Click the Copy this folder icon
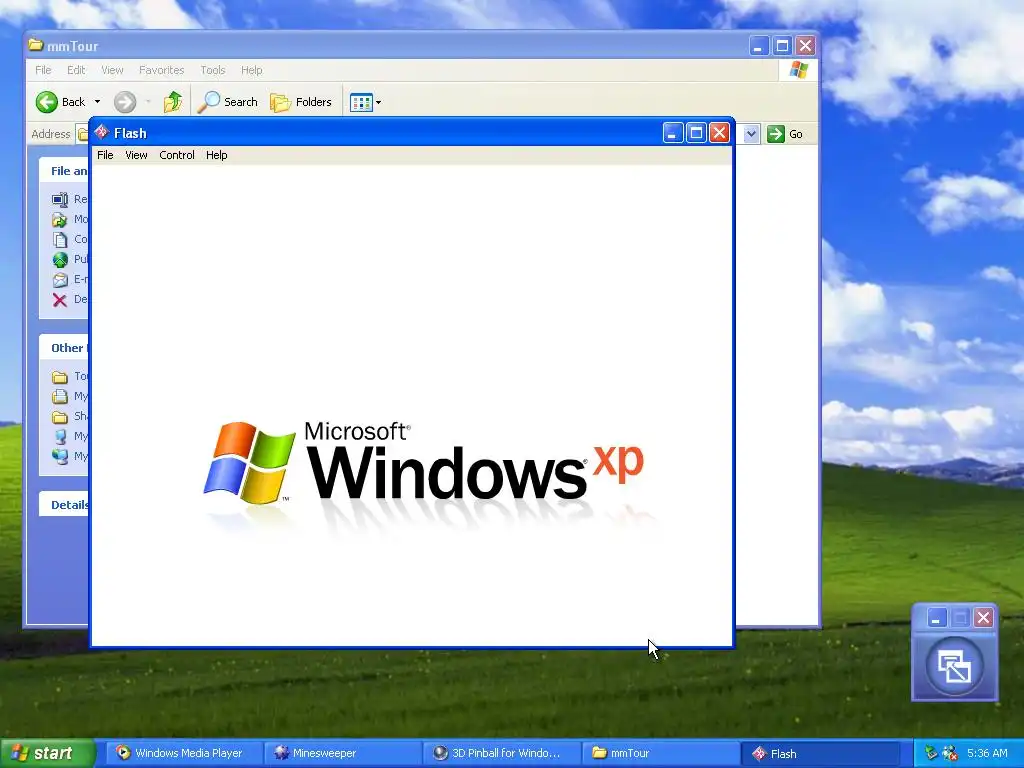Screen dimensions: 1024x768 (59, 240)
